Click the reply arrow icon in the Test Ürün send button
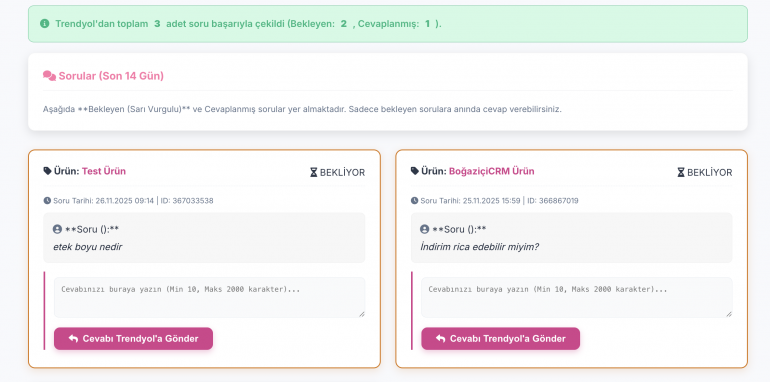Viewport: 770px width, 382px height. pos(73,339)
